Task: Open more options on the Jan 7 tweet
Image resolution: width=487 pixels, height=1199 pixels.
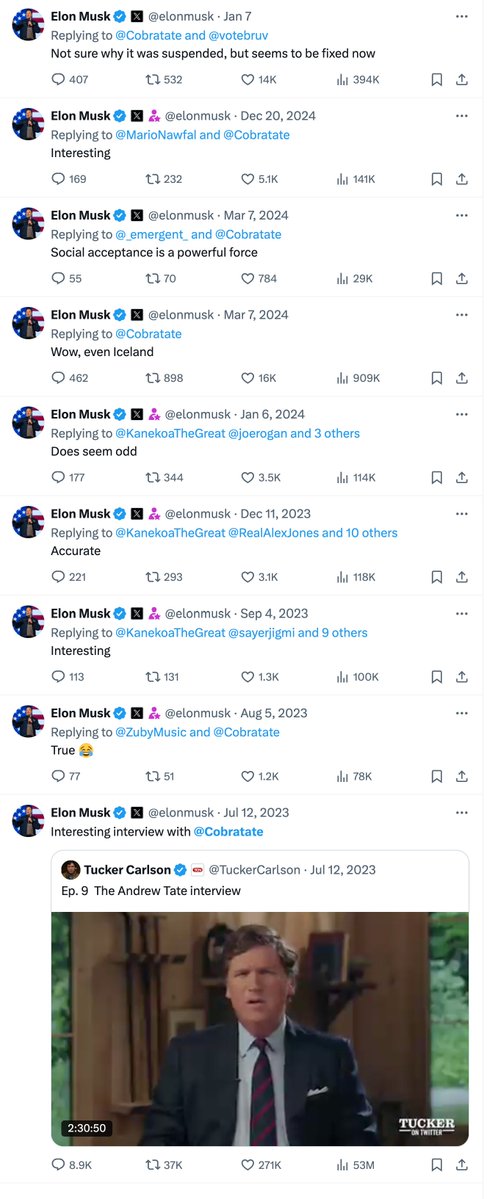Action: point(461,15)
